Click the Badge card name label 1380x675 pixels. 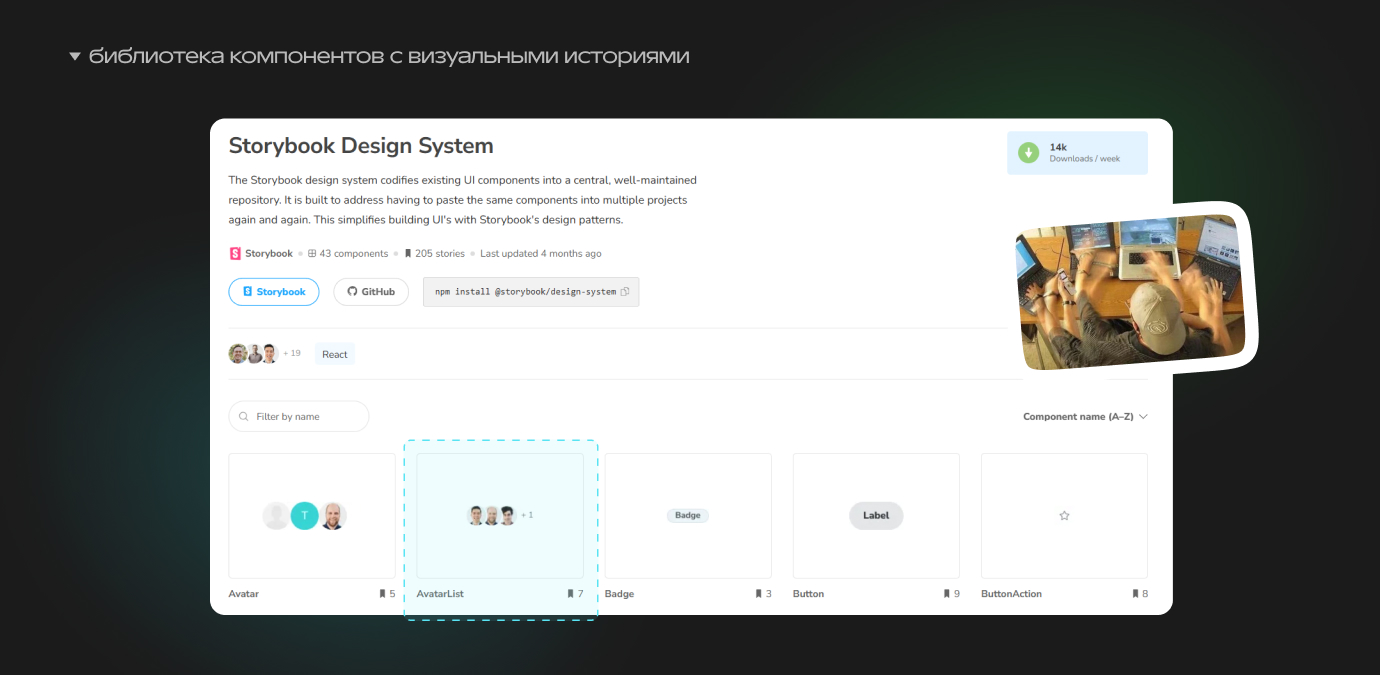coord(619,594)
